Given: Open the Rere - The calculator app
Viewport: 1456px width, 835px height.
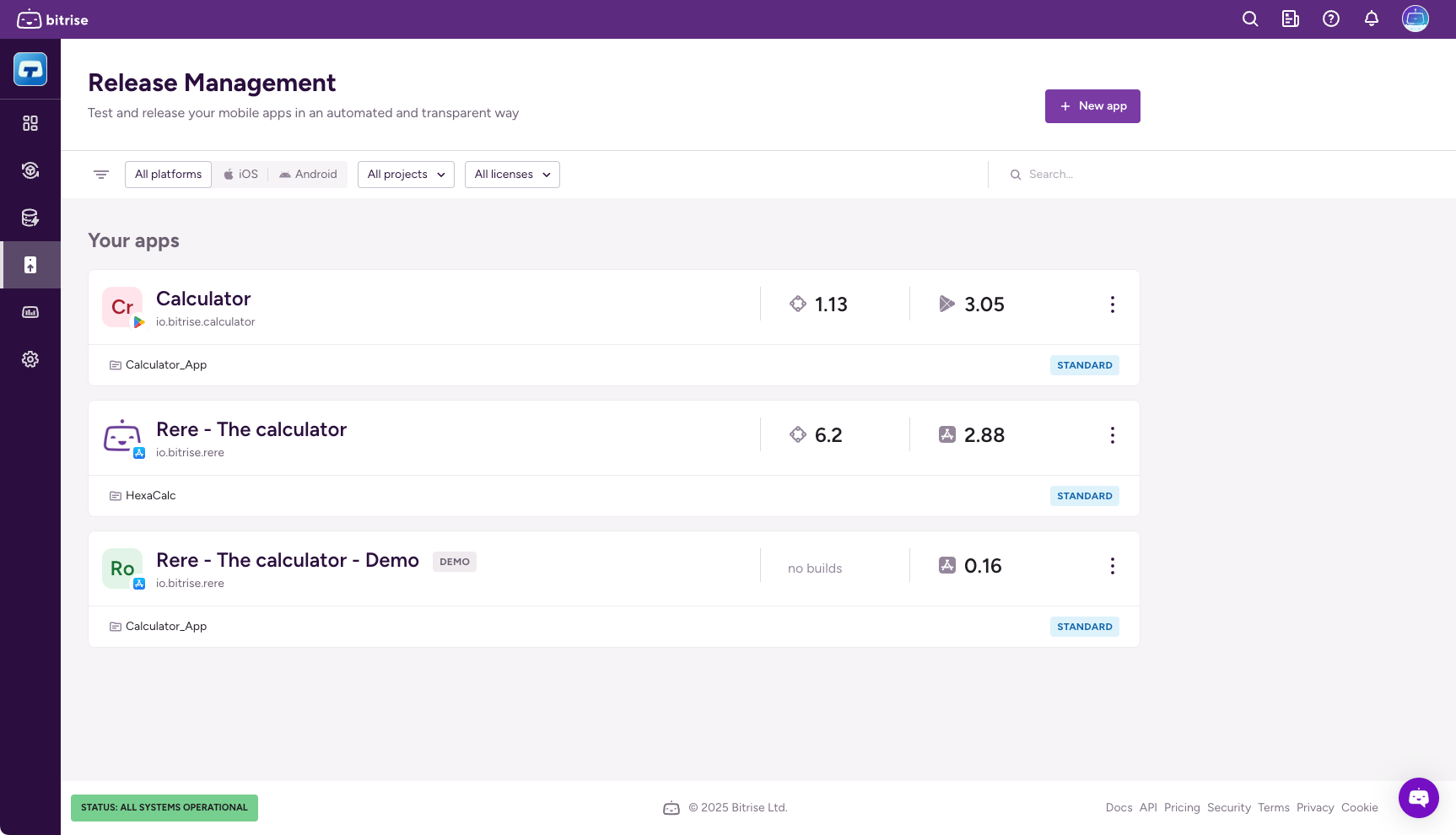Looking at the screenshot, I should 251,430.
